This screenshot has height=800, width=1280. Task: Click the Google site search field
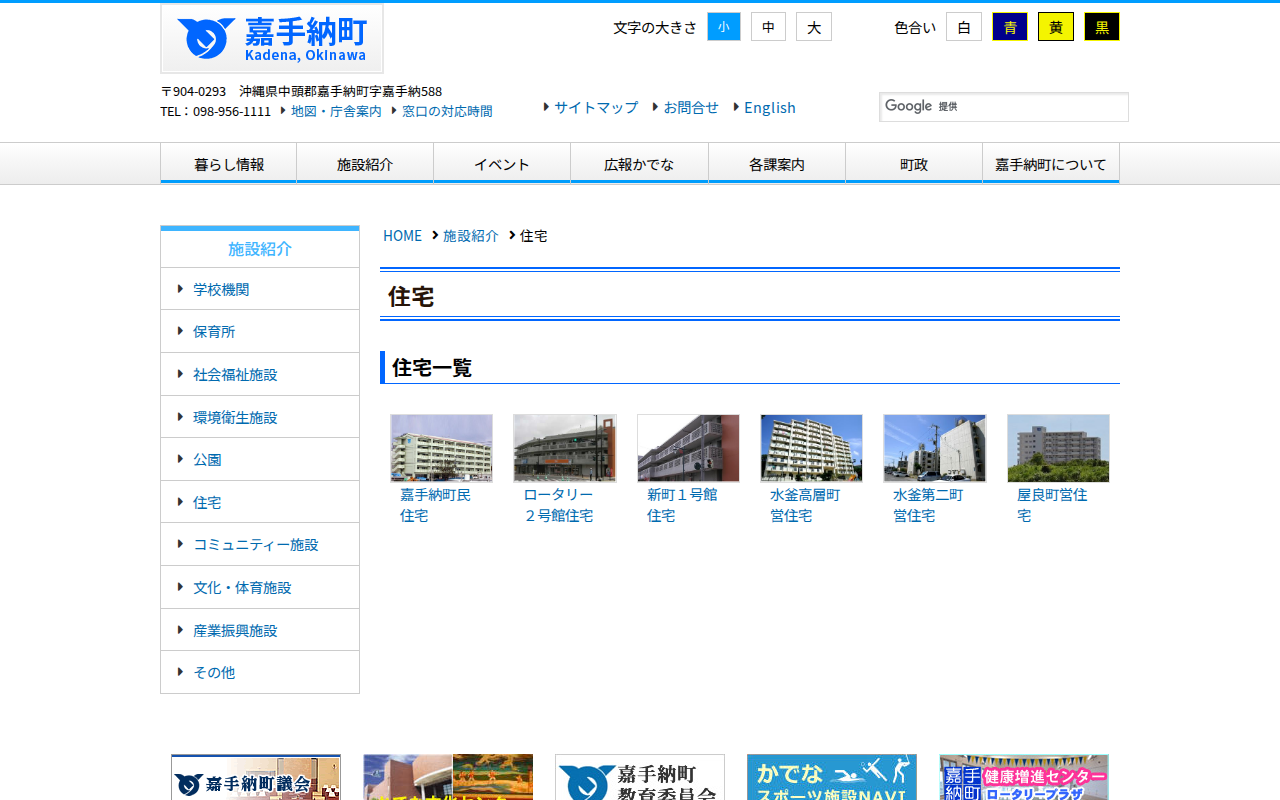tap(1003, 107)
